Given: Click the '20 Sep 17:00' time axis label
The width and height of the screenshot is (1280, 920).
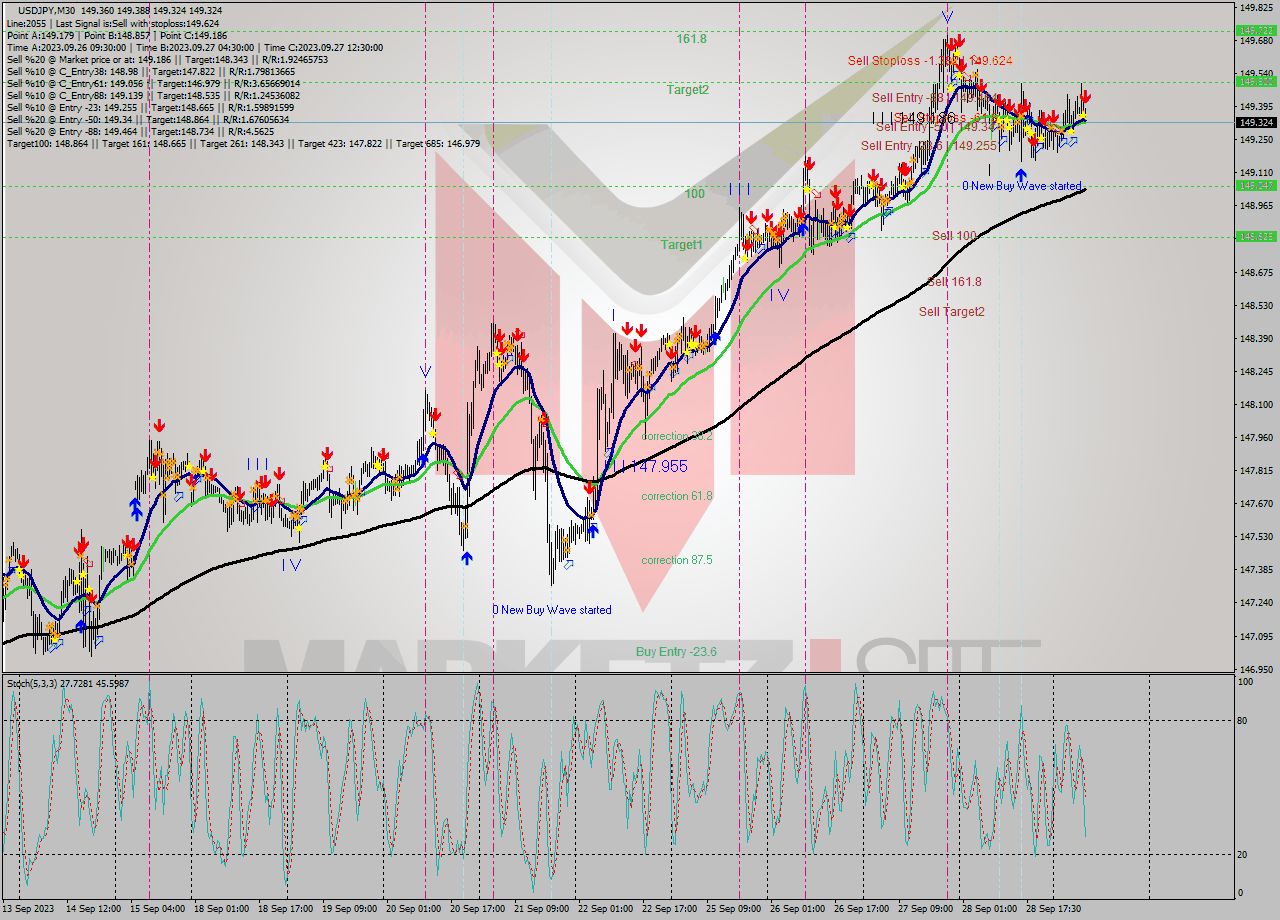Looking at the screenshot, I should click(x=478, y=909).
